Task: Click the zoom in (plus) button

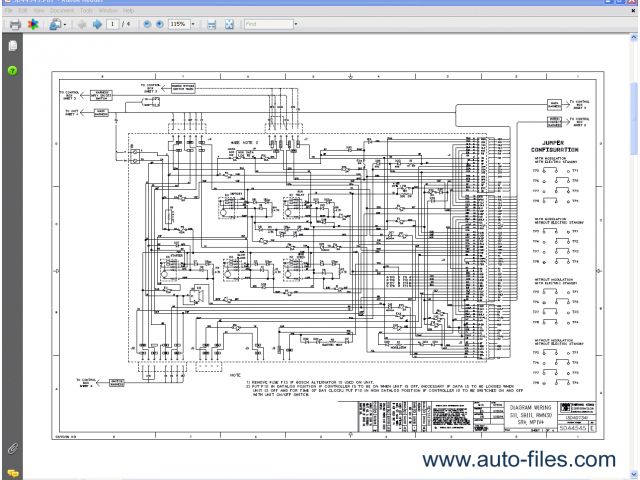Action: pyautogui.click(x=161, y=22)
